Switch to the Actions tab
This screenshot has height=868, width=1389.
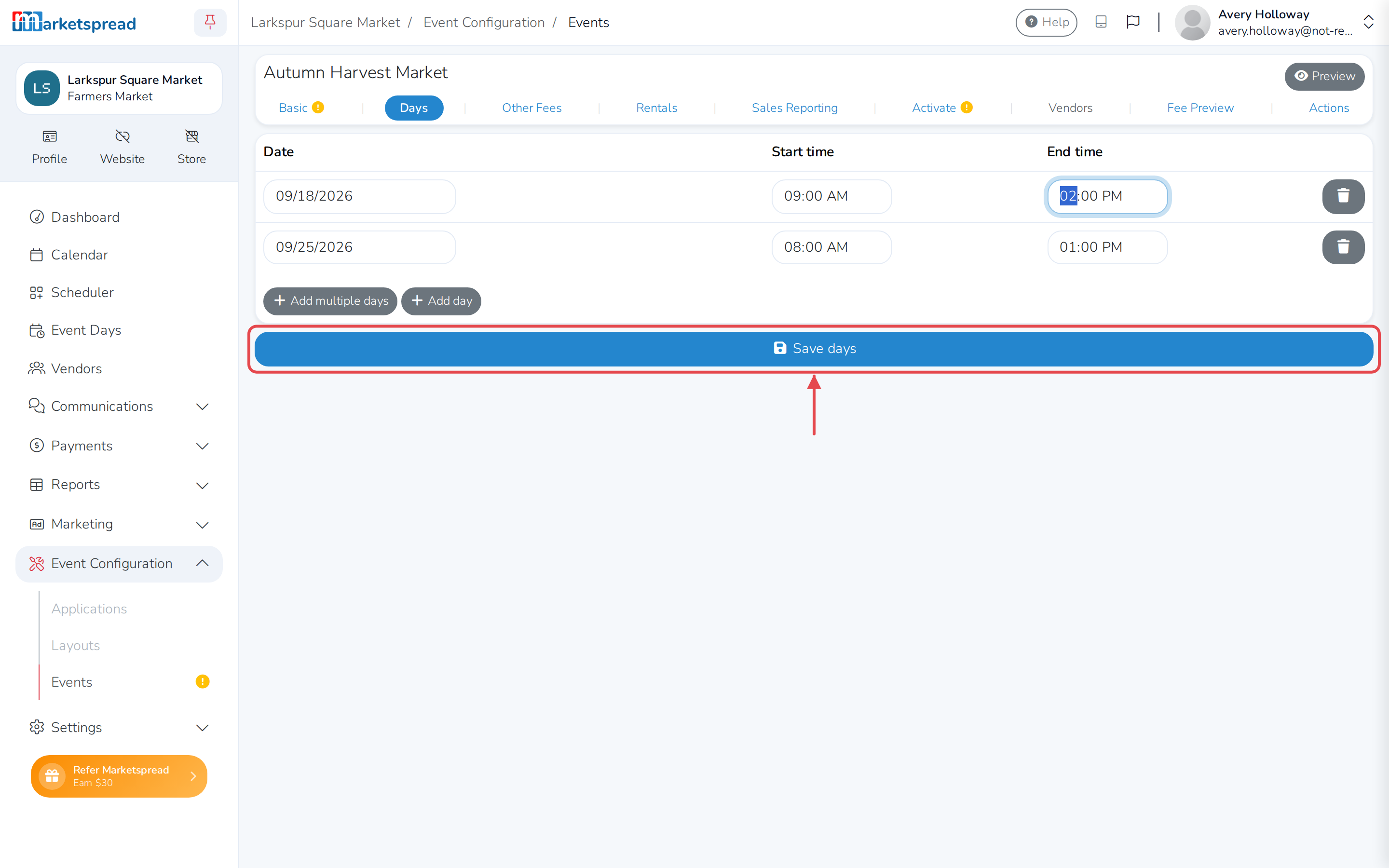1329,108
